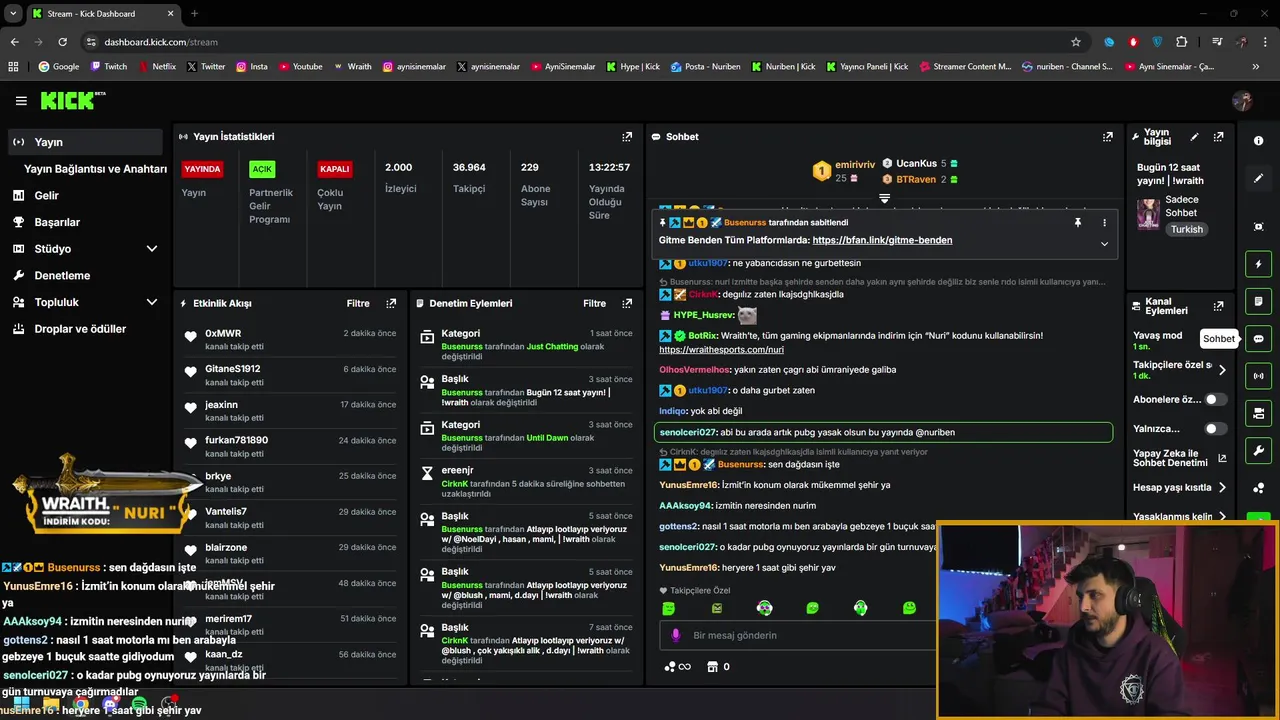1280x720 pixels.
Task: Open the Twitch bookmark in the bookmarks bar
Action: (109, 67)
